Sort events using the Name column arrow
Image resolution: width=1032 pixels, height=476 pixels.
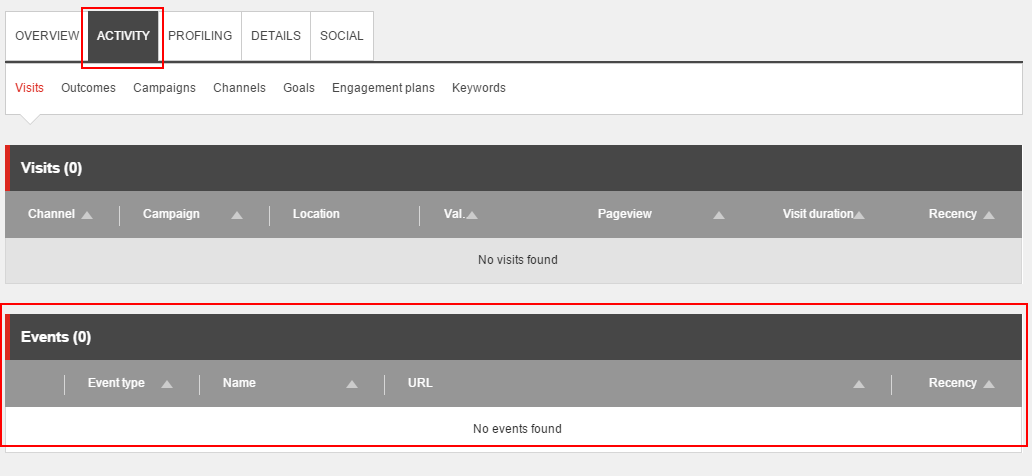(352, 384)
